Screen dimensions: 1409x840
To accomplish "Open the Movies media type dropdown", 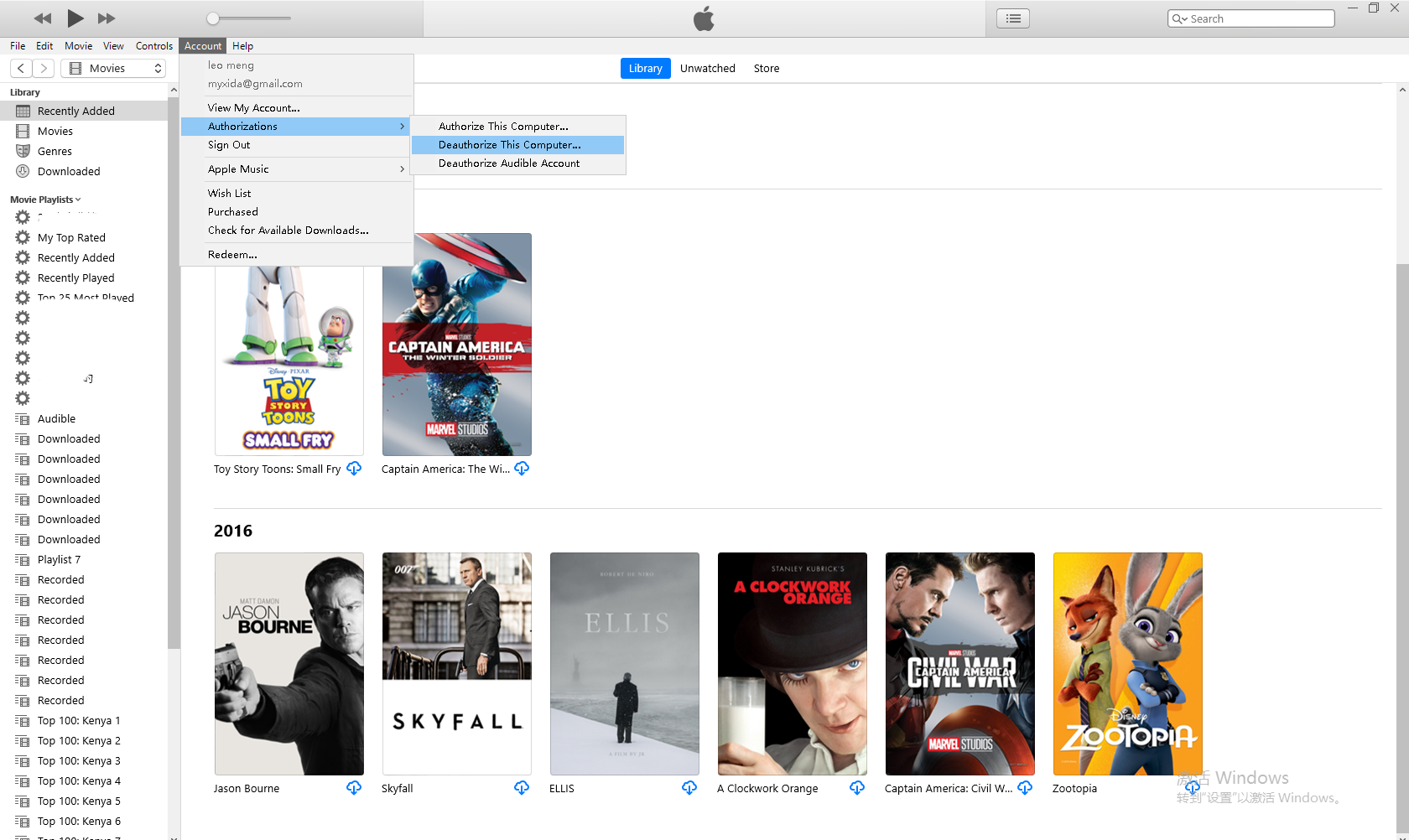I will [x=113, y=67].
